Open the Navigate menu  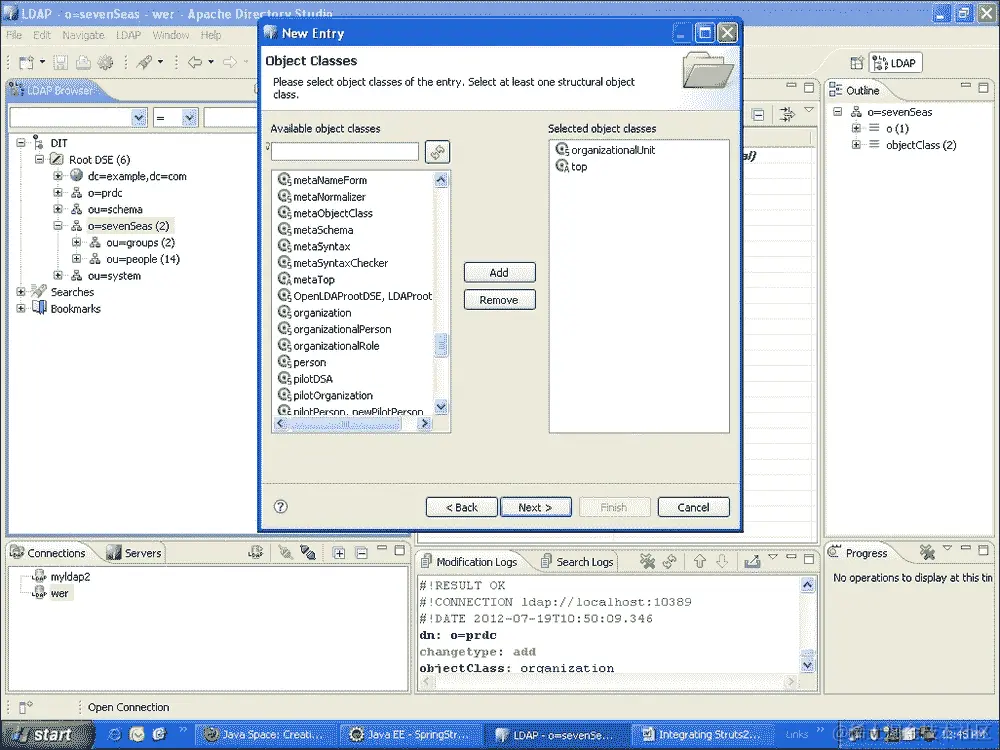tap(84, 35)
